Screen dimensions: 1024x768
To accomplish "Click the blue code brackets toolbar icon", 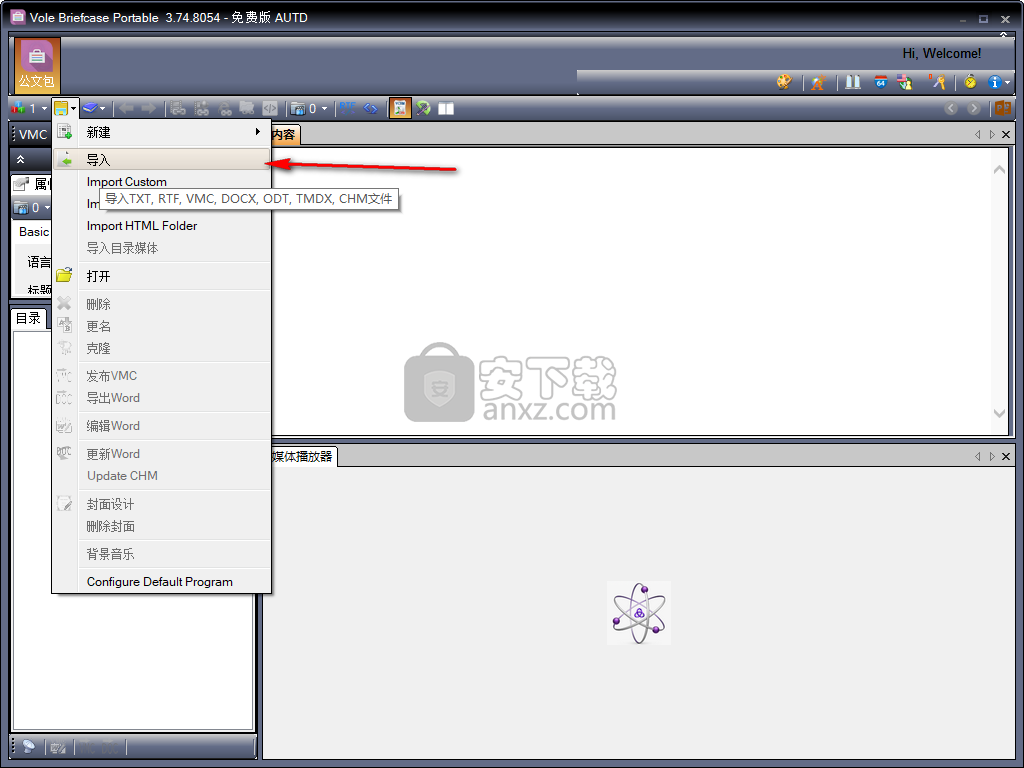I will click(370, 108).
